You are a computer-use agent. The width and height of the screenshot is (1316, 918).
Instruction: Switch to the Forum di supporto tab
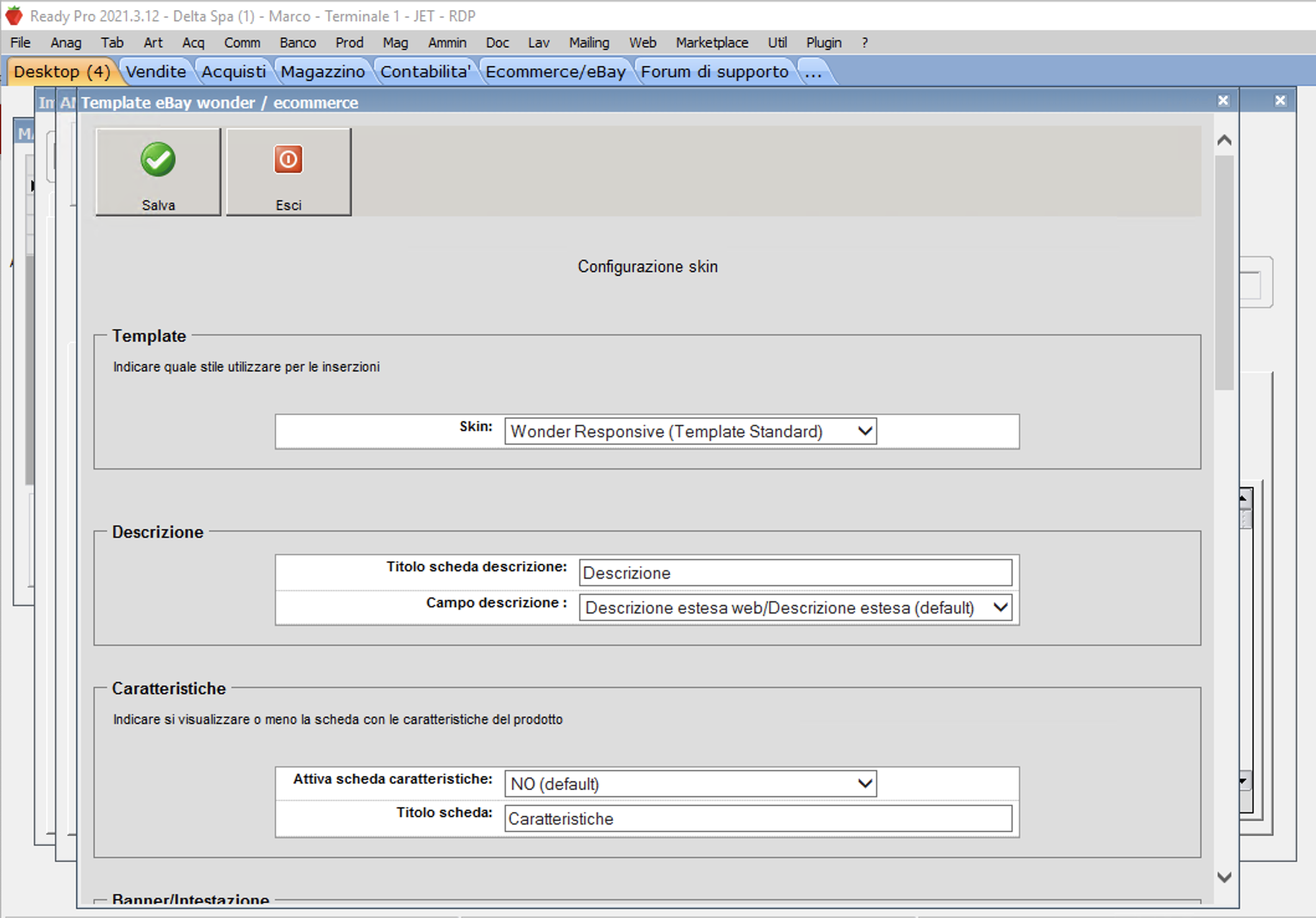pos(715,72)
